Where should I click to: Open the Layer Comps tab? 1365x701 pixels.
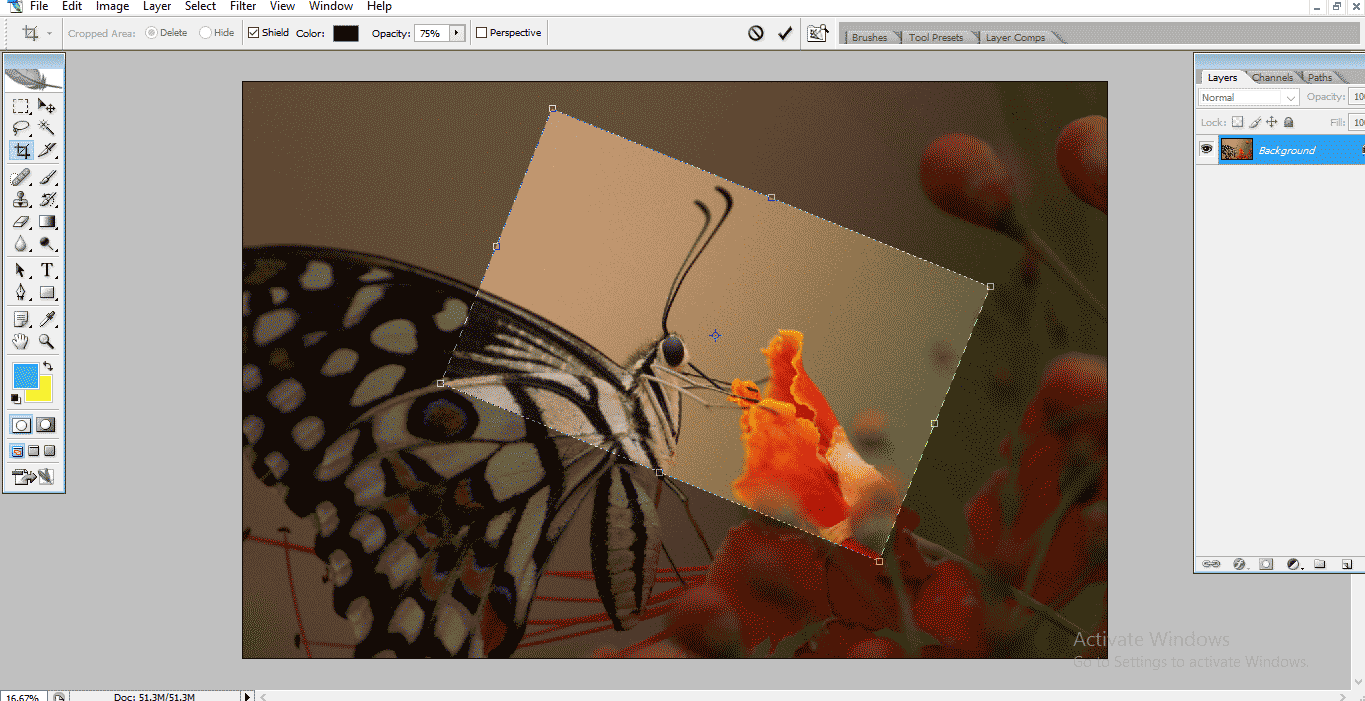point(1015,37)
